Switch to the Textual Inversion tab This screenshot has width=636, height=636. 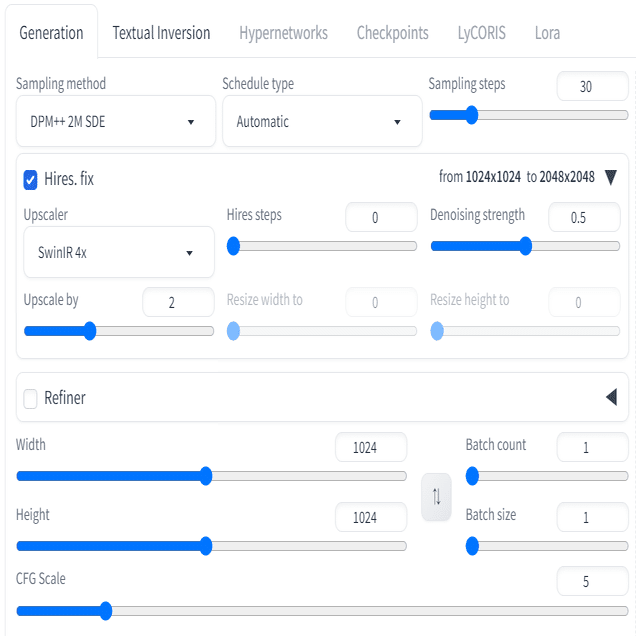(161, 33)
